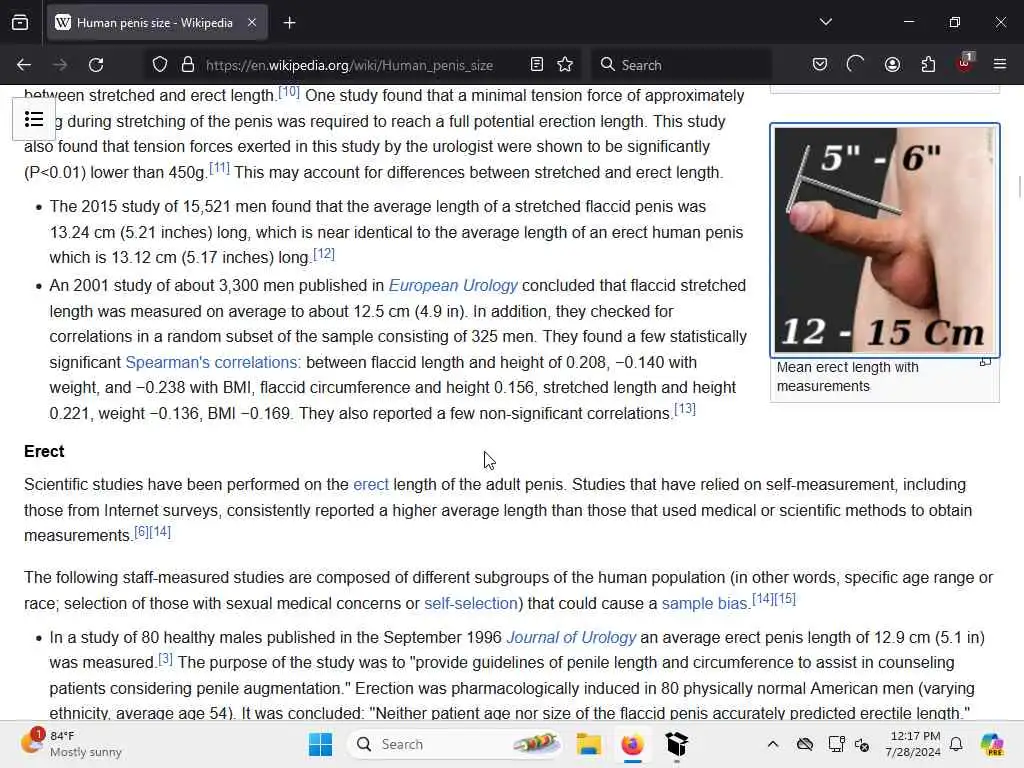Viewport: 1024px width, 768px height.
Task: Show site security padlock information
Action: pos(187,65)
